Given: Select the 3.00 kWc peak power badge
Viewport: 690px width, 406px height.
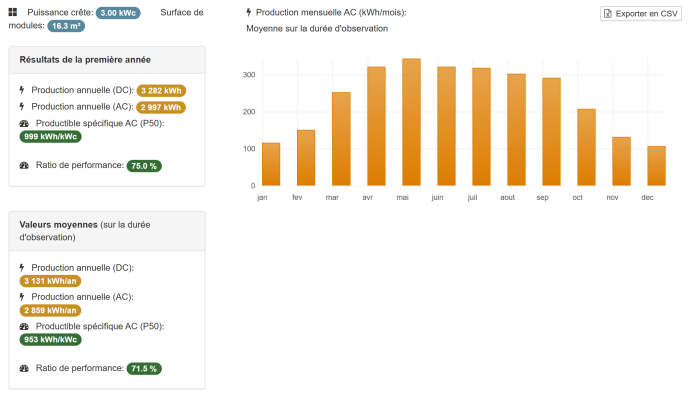Looking at the screenshot, I should tap(120, 12).
